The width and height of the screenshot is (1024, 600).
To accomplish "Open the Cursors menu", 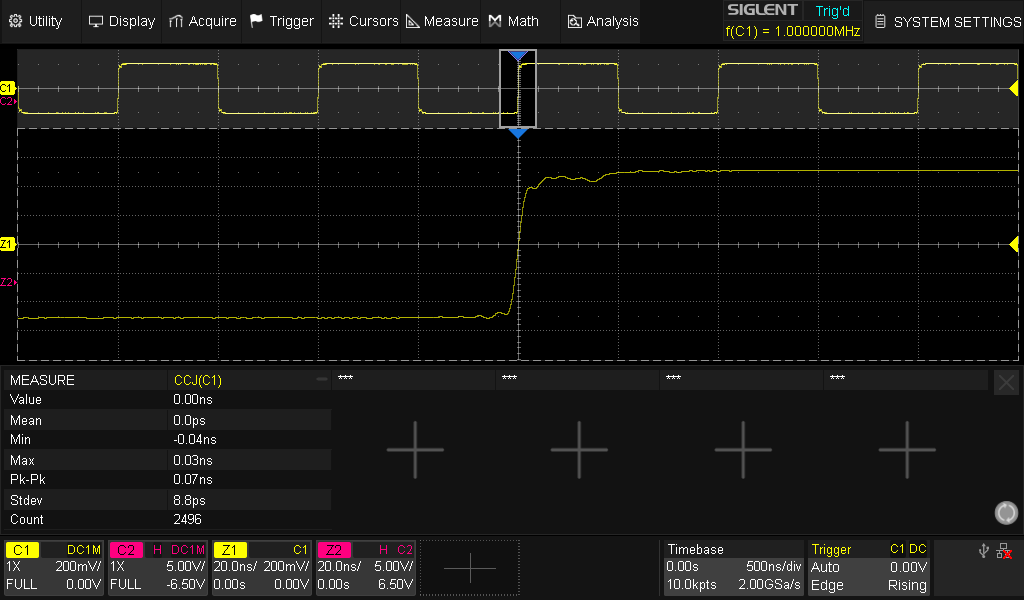I will click(364, 21).
